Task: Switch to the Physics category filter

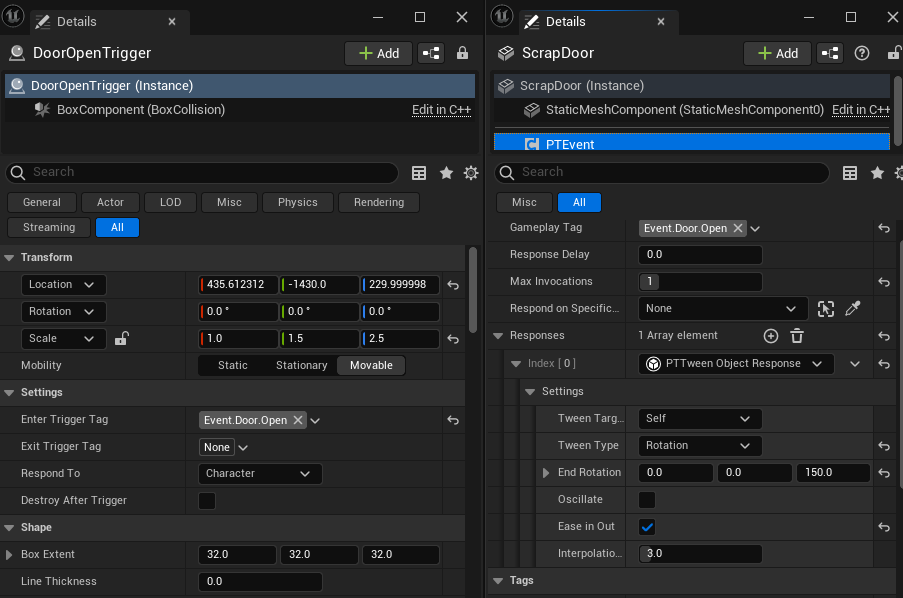Action: tap(297, 202)
